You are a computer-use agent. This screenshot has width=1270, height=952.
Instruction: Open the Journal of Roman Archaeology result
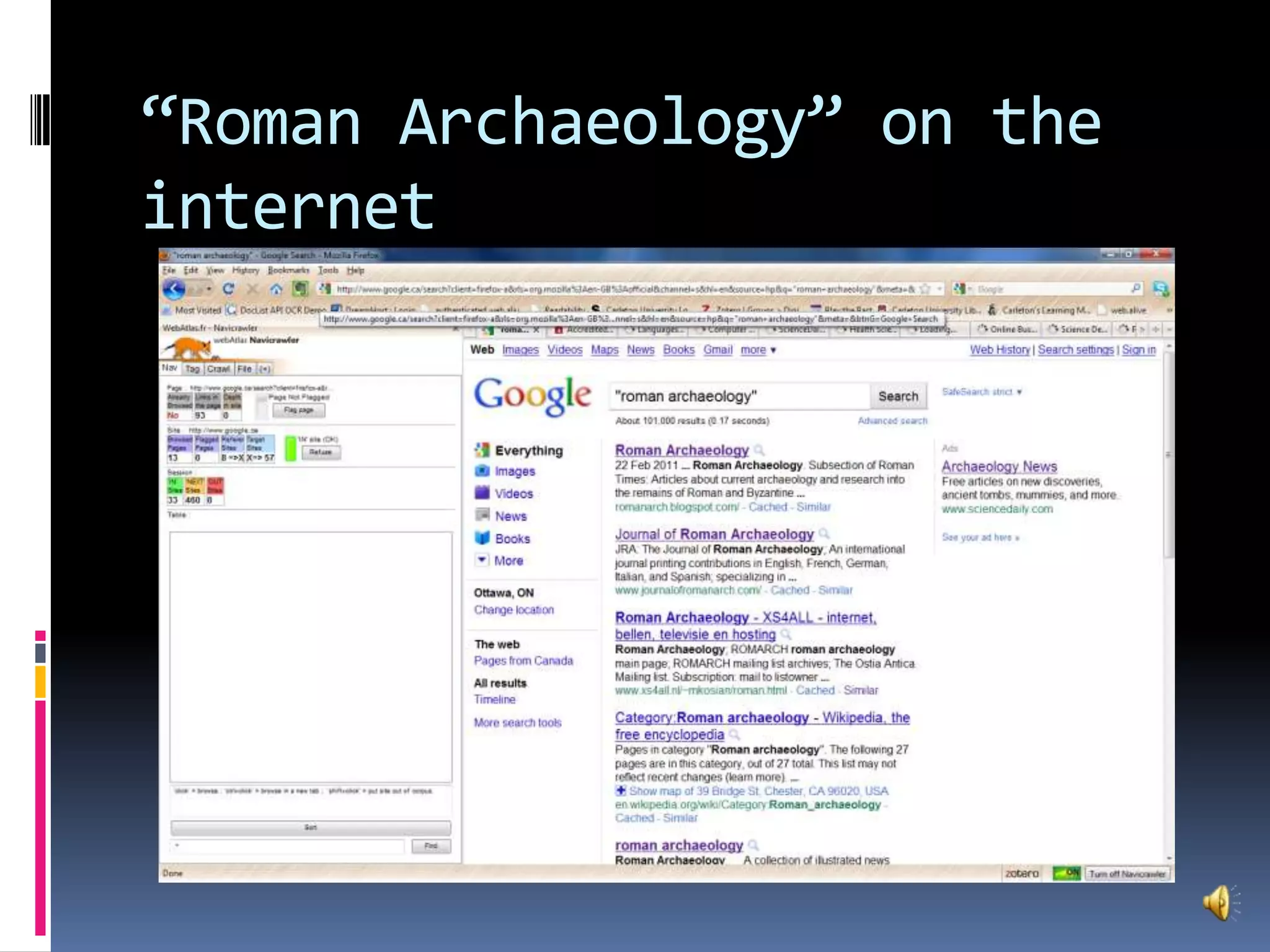(x=714, y=534)
